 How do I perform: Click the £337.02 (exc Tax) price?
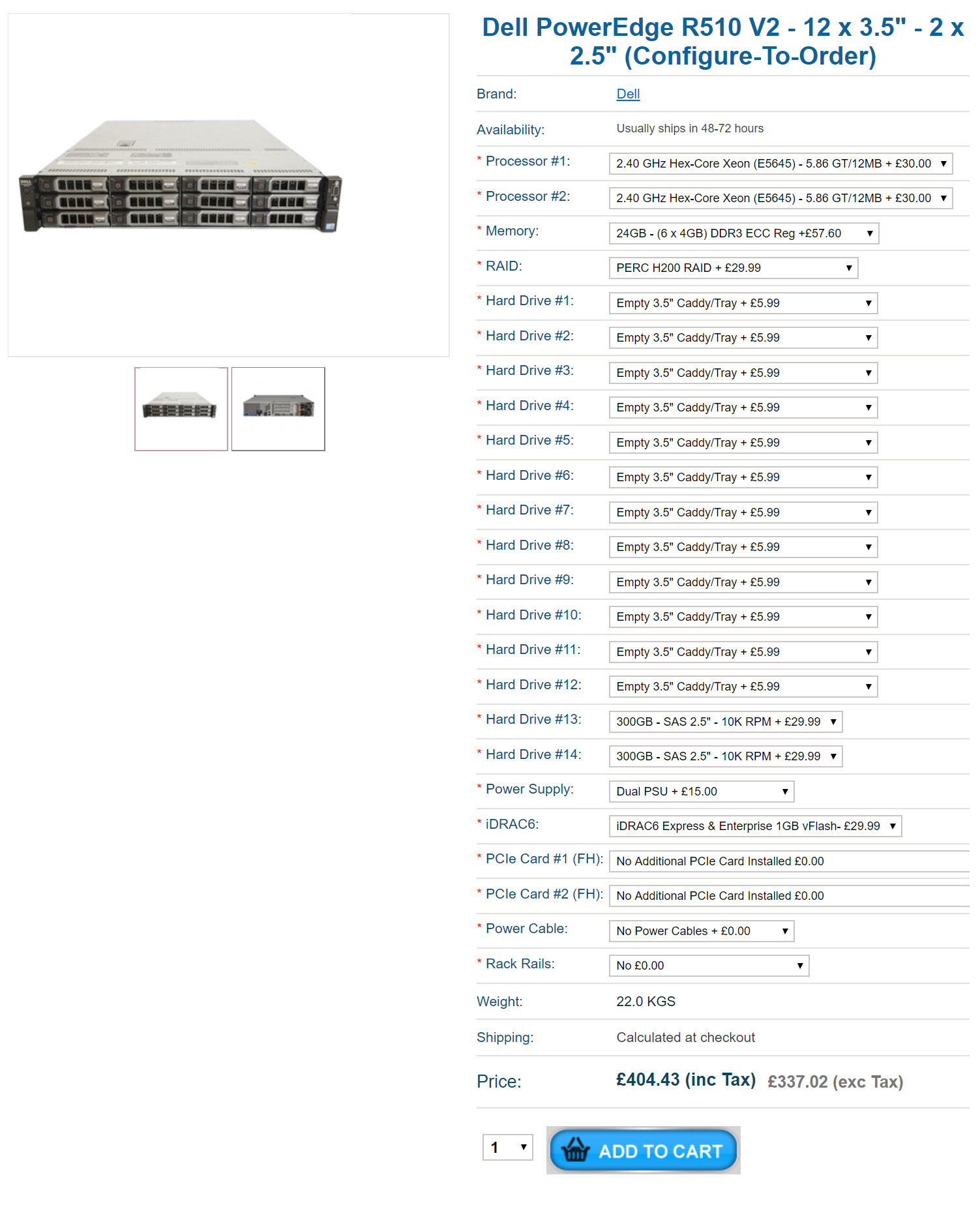point(835,1082)
